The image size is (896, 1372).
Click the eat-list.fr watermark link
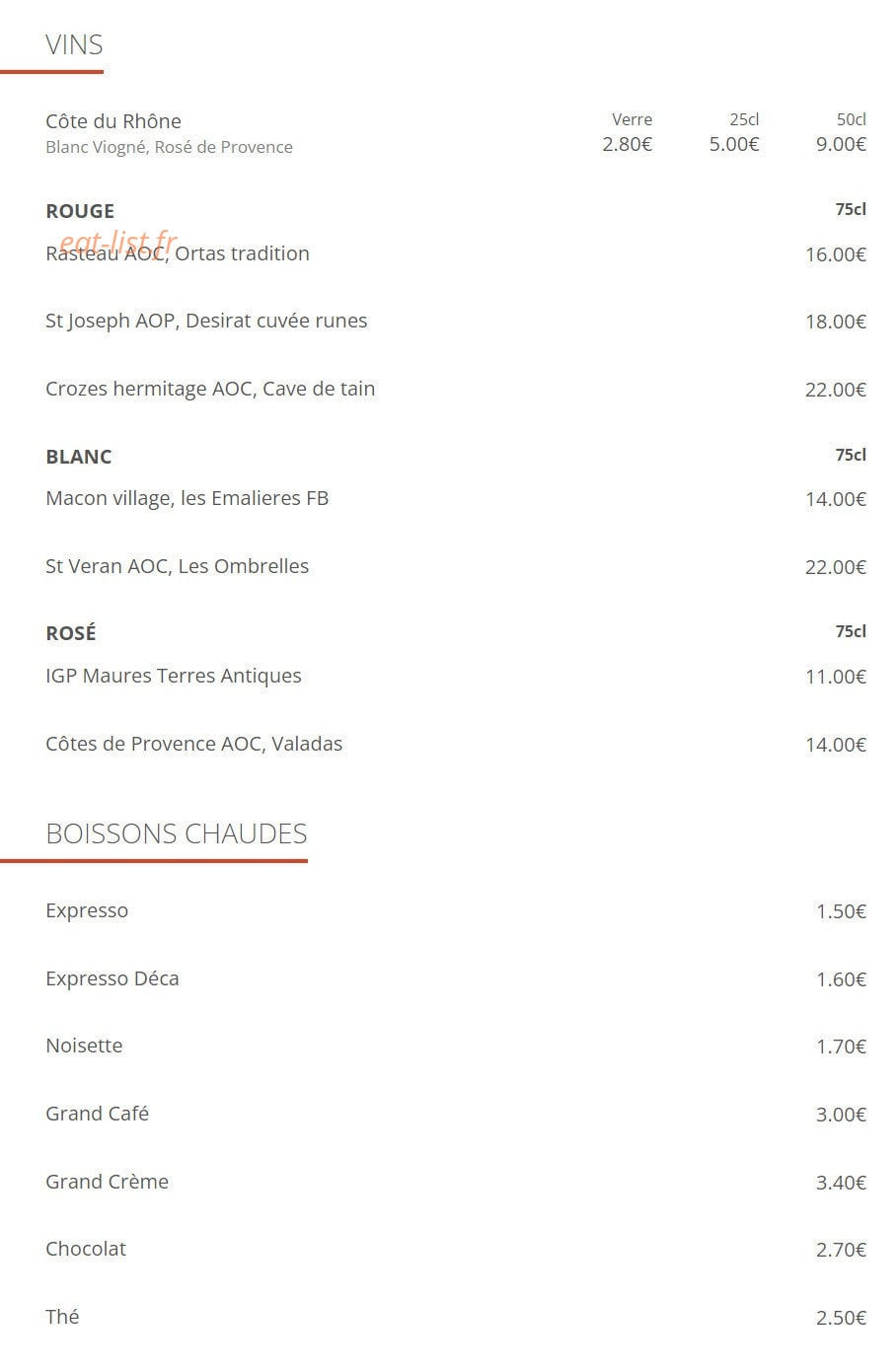point(118,241)
